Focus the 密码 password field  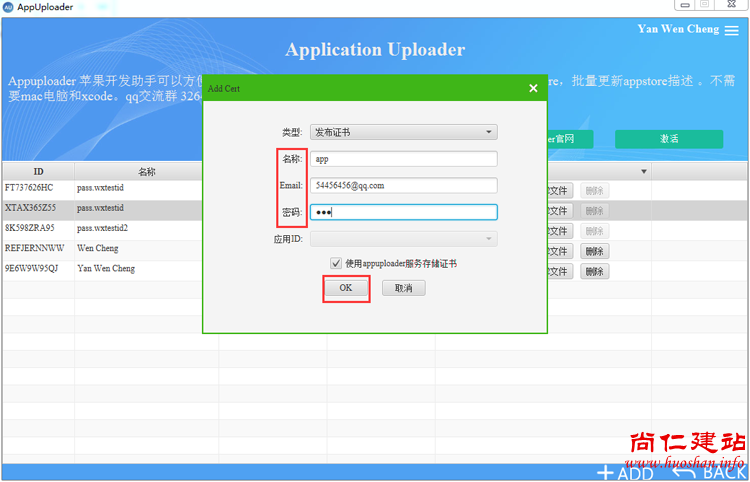click(x=403, y=212)
